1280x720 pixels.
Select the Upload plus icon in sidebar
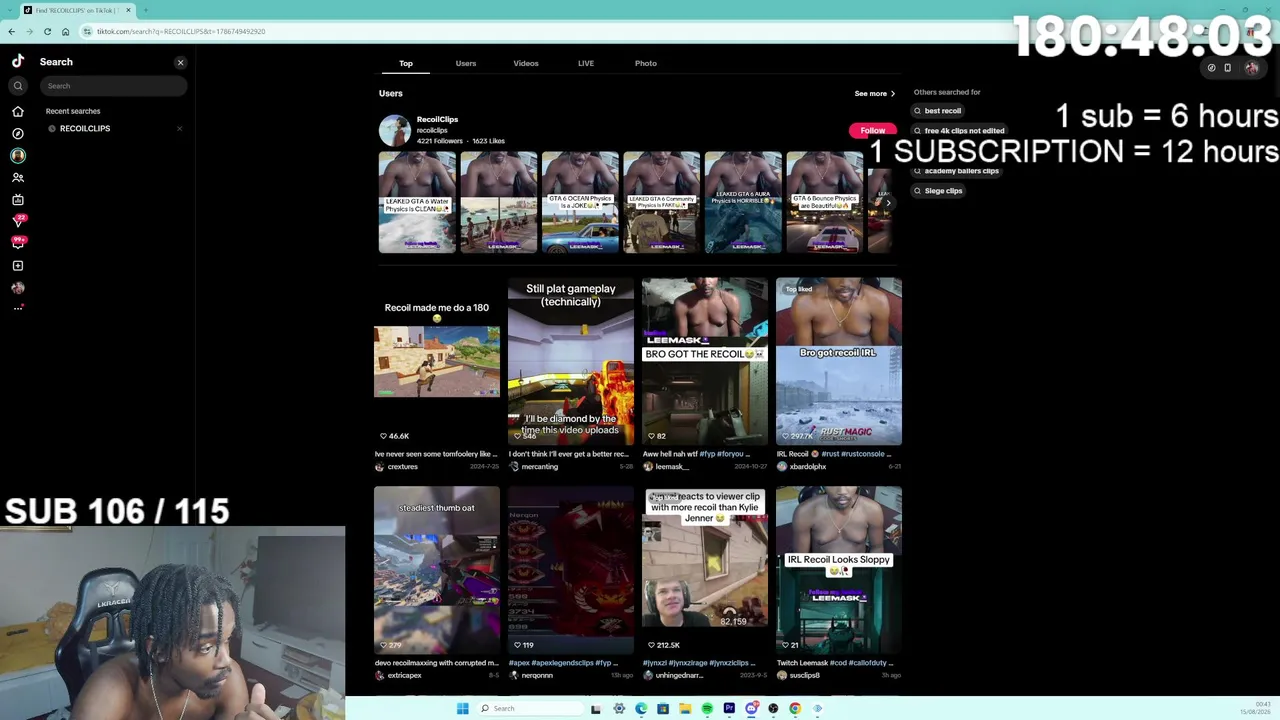(x=18, y=265)
